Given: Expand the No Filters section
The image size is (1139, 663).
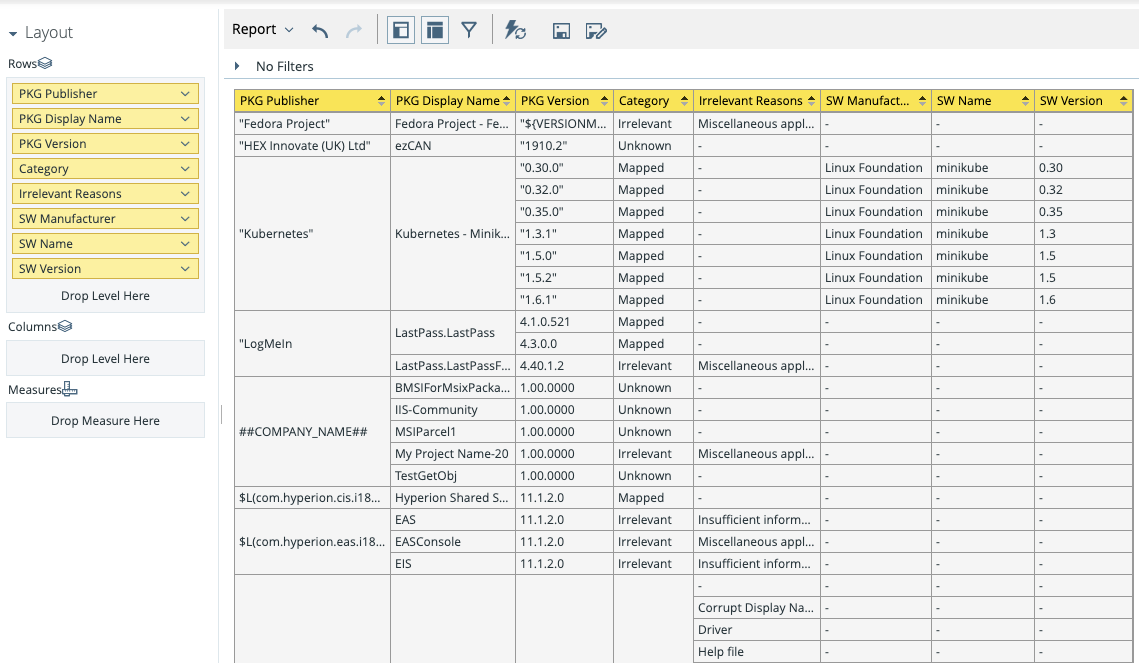Looking at the screenshot, I should click(x=237, y=66).
